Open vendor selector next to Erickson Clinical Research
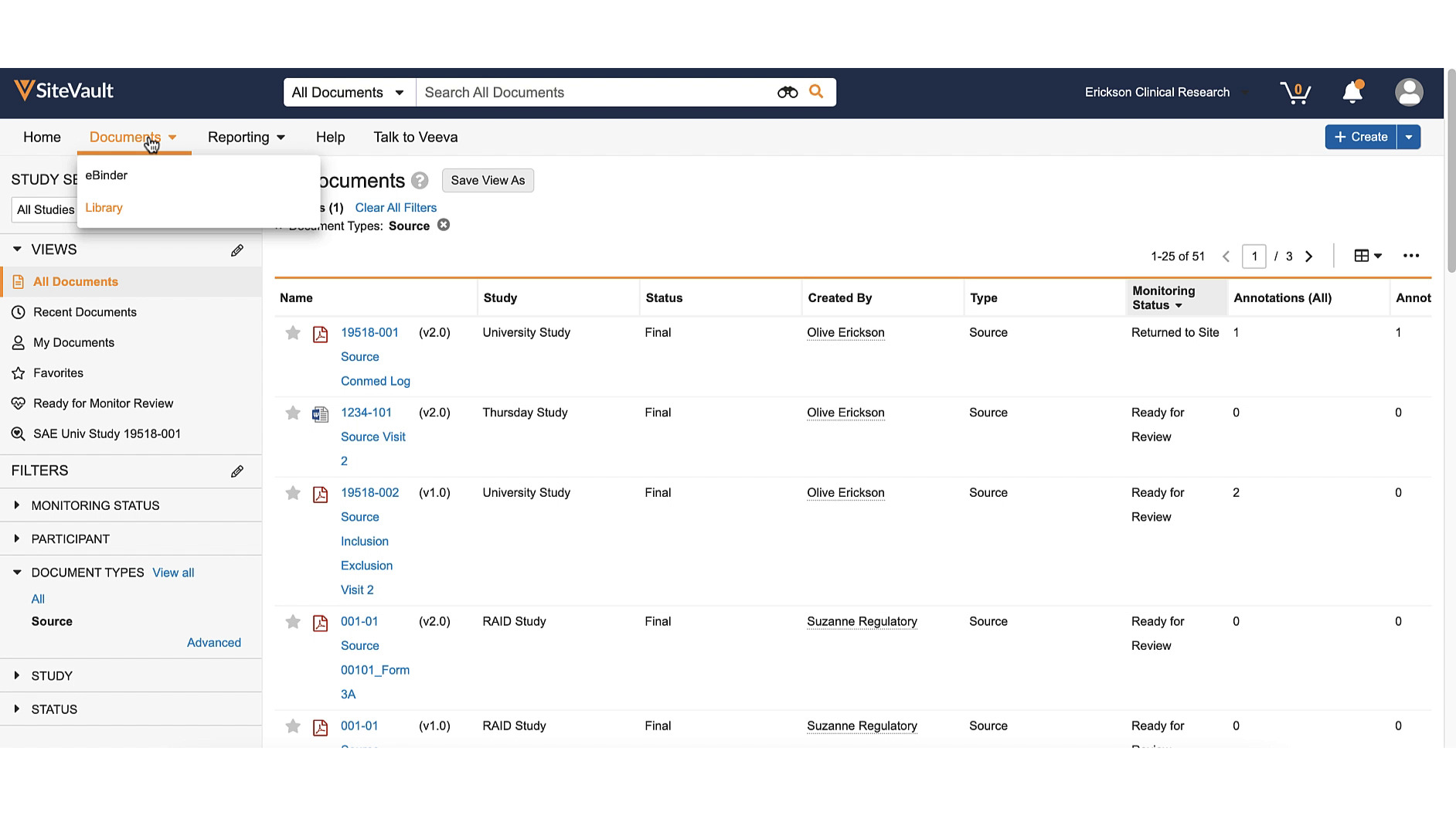 [x=1246, y=93]
